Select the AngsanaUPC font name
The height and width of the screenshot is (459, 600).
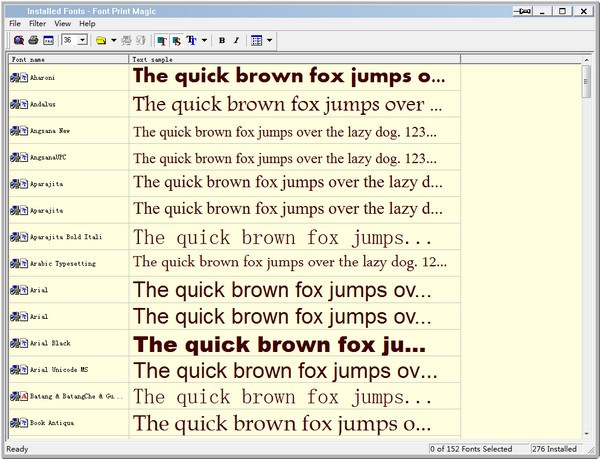click(48, 157)
